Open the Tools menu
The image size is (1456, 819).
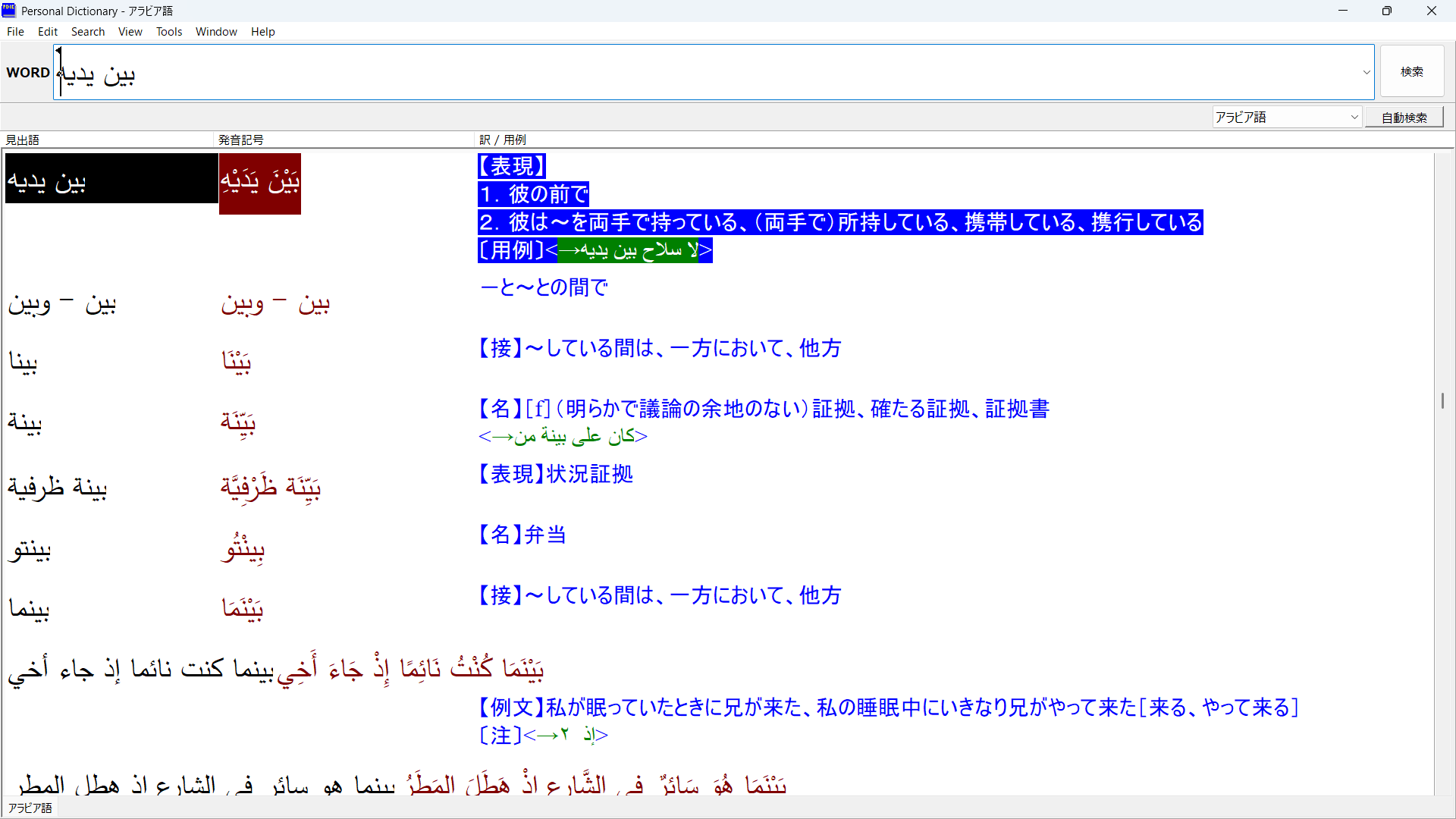(x=168, y=31)
